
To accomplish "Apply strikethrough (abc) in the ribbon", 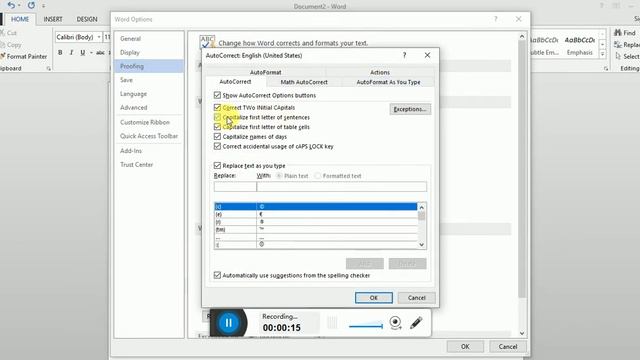I will 100,53.
